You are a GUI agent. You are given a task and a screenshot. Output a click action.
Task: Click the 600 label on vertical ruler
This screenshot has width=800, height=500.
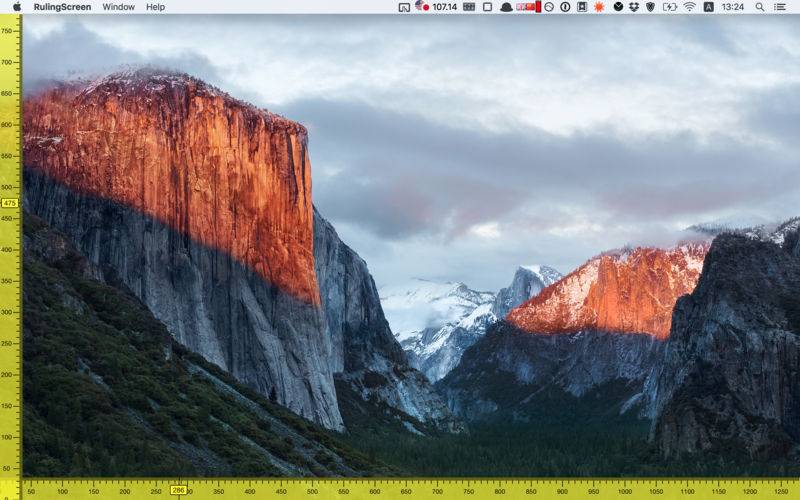click(x=7, y=124)
